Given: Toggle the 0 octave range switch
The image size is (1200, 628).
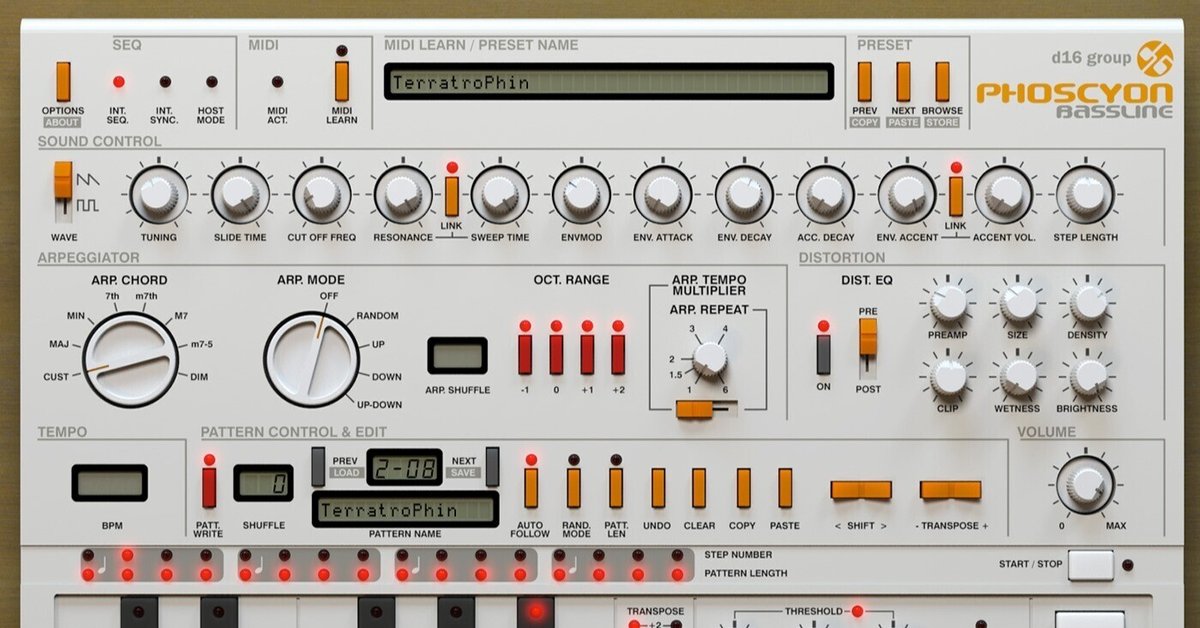Looking at the screenshot, I should [556, 354].
